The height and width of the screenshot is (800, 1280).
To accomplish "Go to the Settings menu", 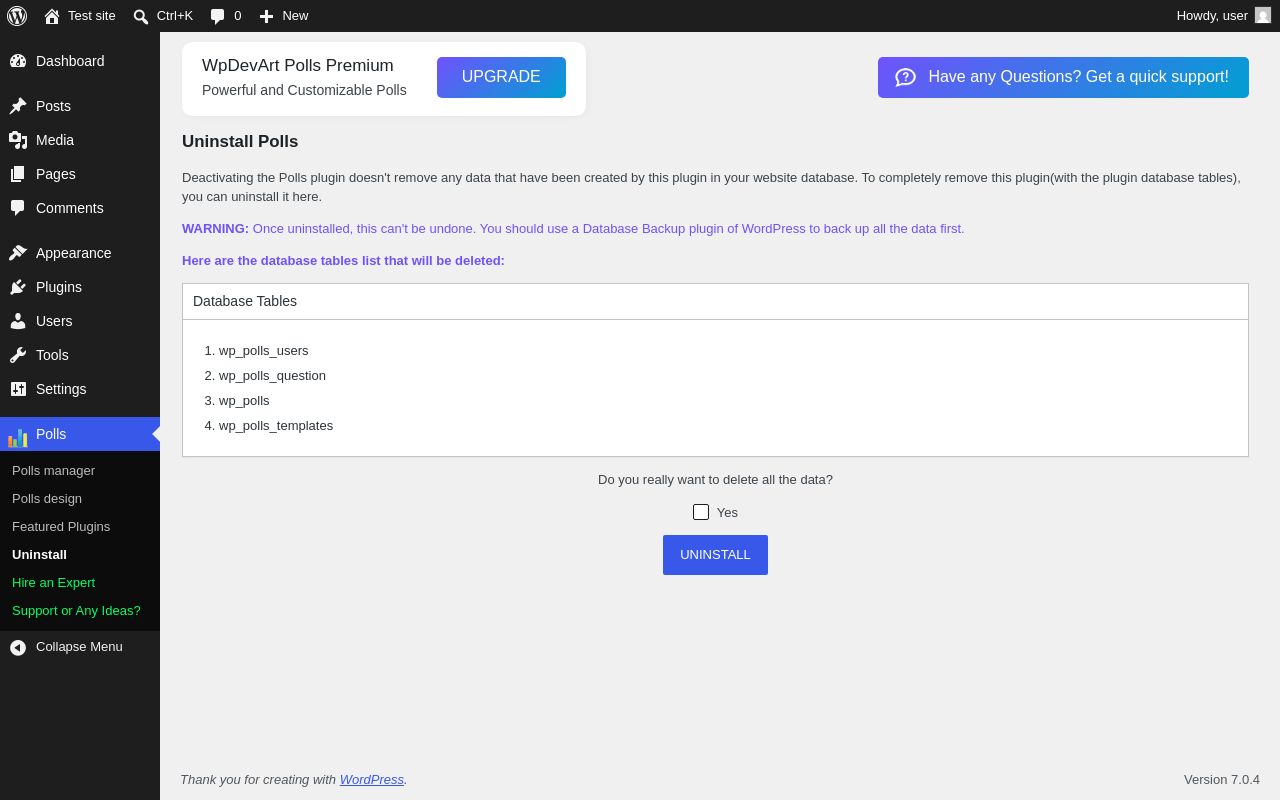I will click(x=80, y=389).
